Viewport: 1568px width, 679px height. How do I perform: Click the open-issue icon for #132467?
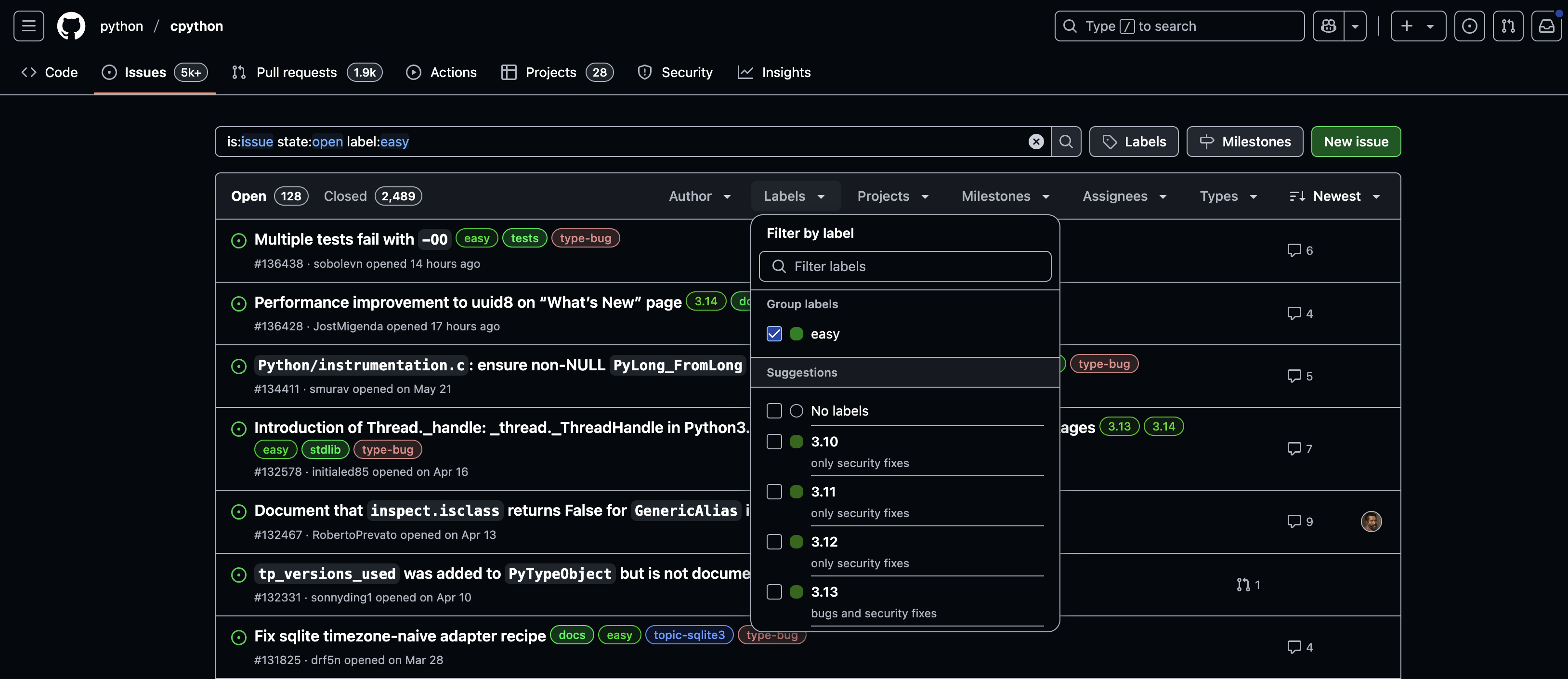pyautogui.click(x=238, y=512)
